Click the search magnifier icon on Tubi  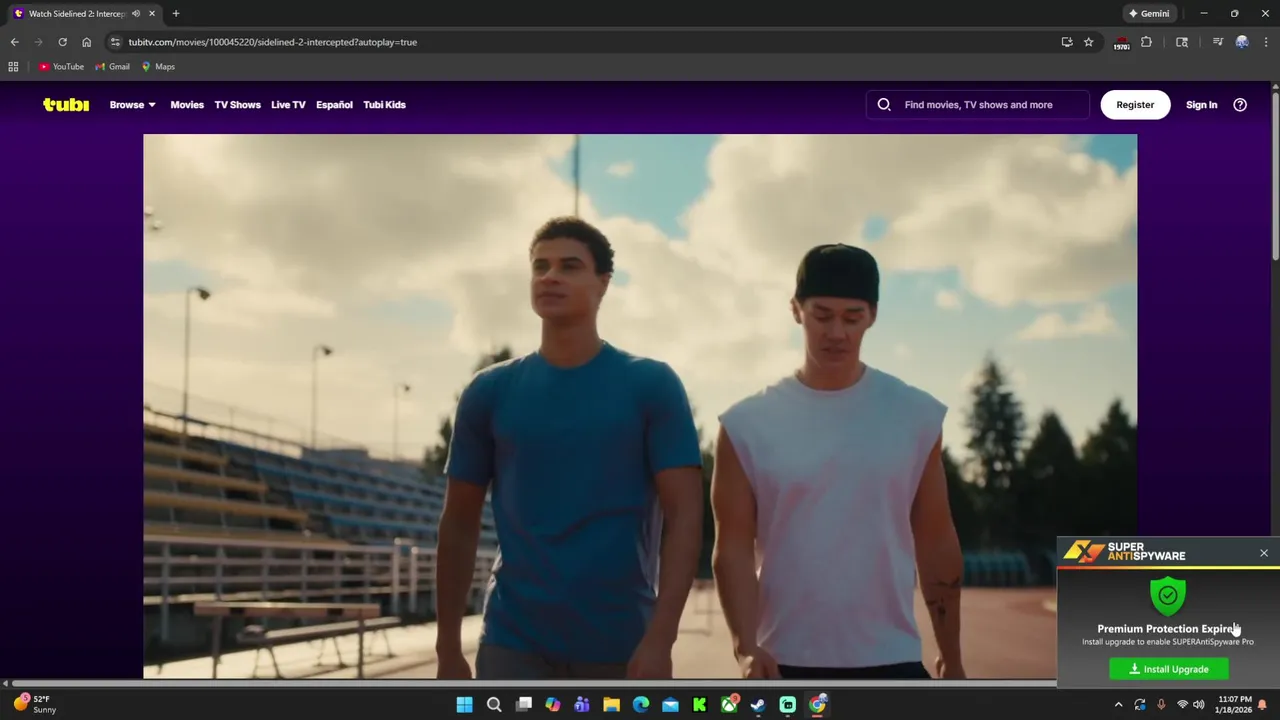tap(884, 104)
